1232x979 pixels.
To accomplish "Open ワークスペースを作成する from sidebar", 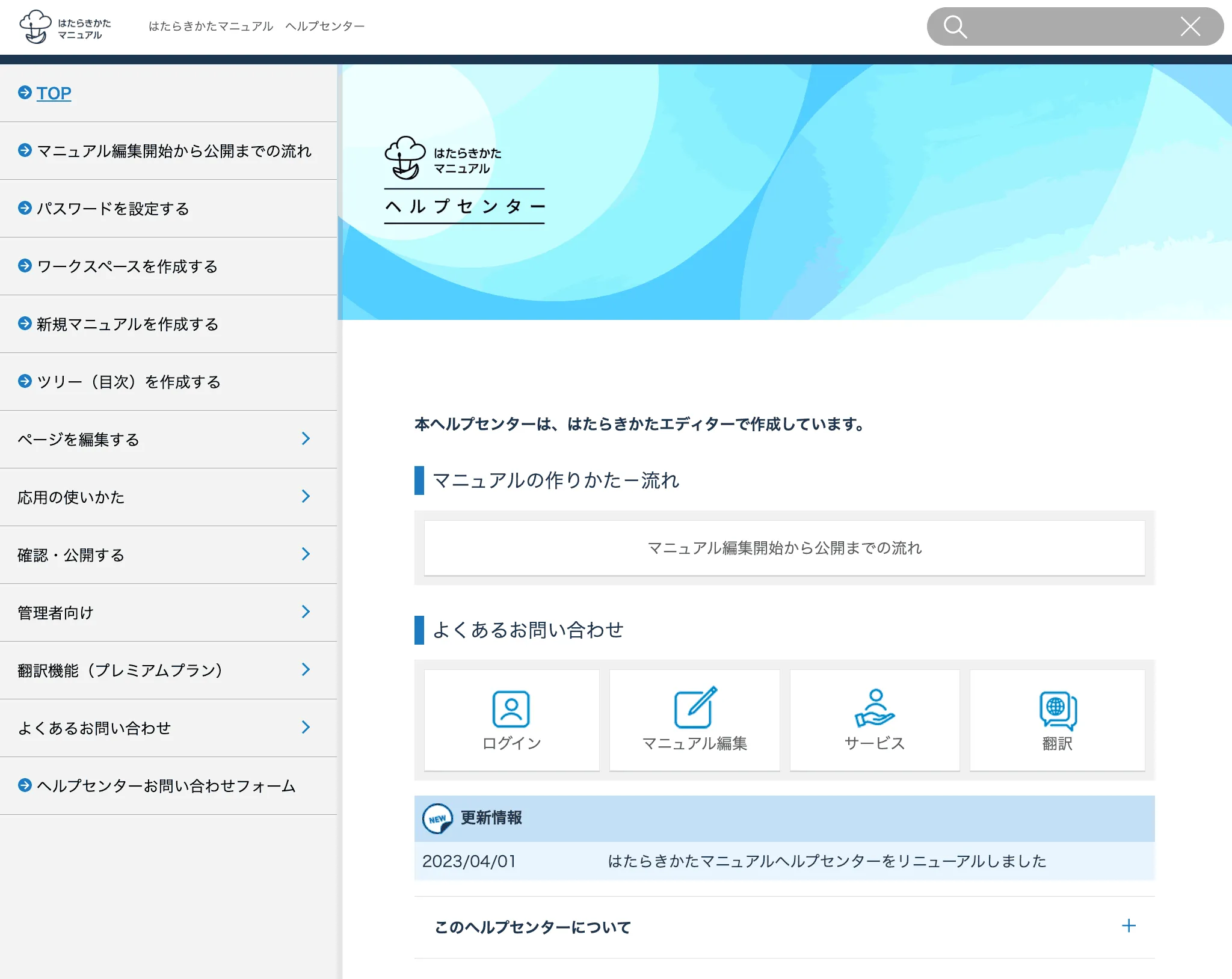I will pos(127,266).
